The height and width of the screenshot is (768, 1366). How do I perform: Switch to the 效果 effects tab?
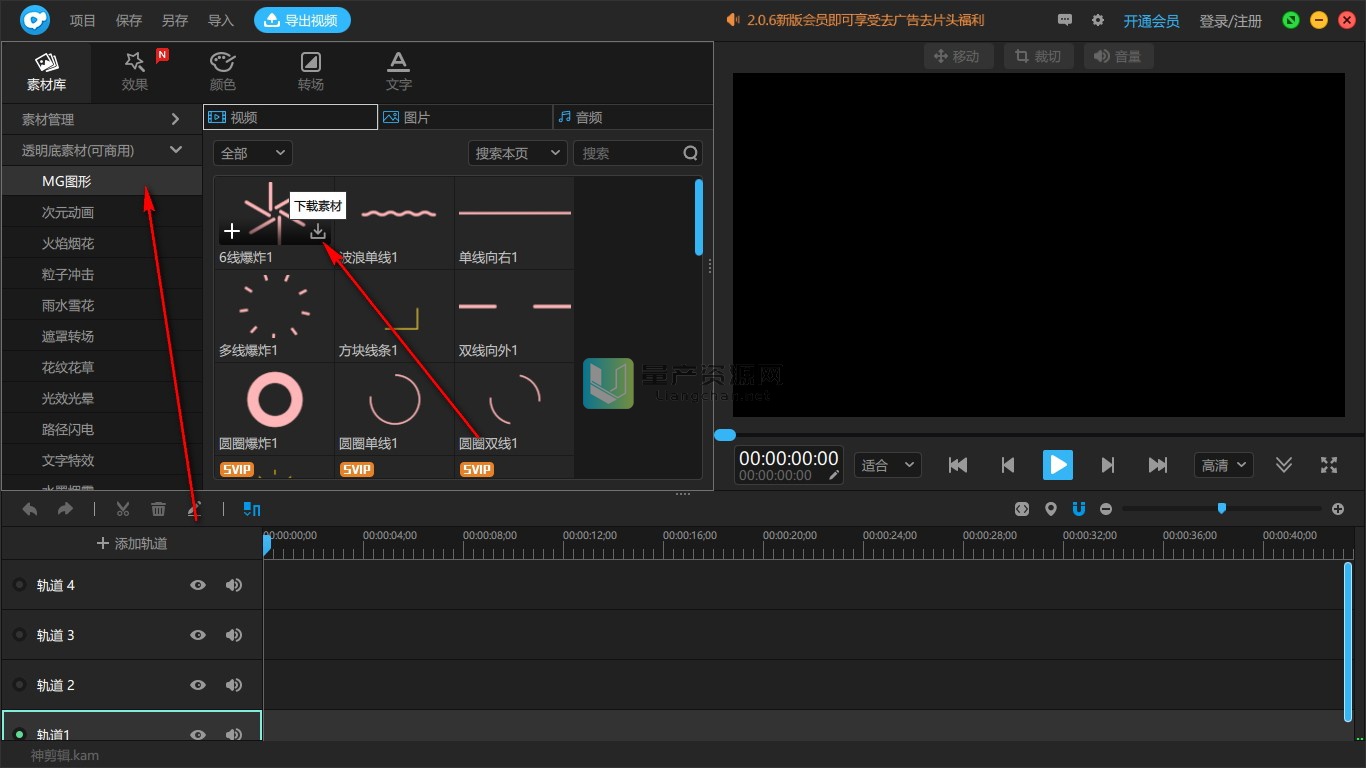[x=135, y=72]
